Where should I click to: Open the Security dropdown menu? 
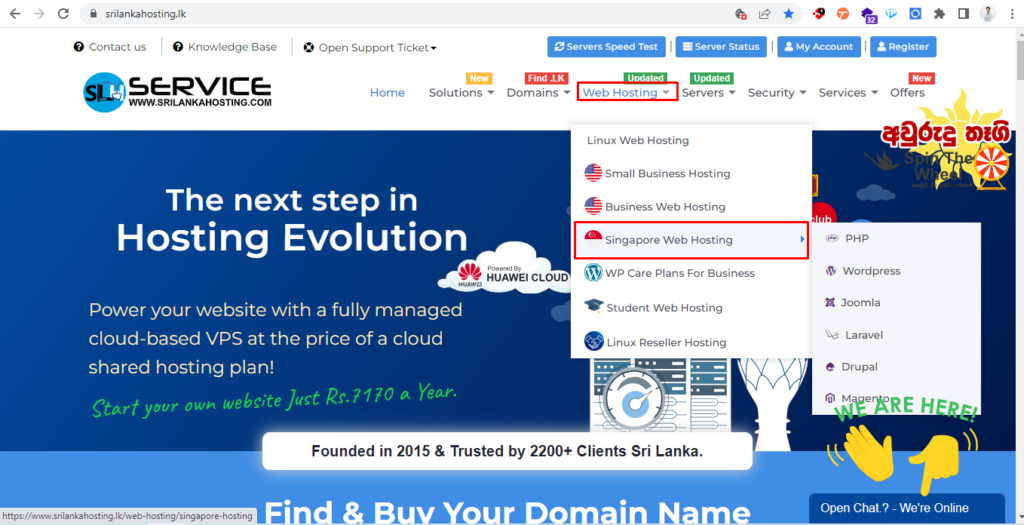click(777, 93)
